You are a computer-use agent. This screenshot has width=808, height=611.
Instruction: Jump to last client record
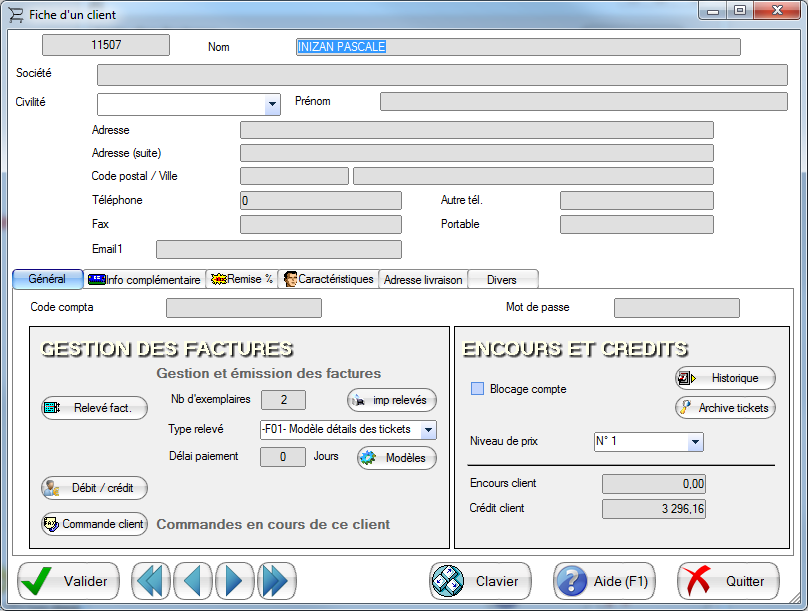(x=274, y=581)
